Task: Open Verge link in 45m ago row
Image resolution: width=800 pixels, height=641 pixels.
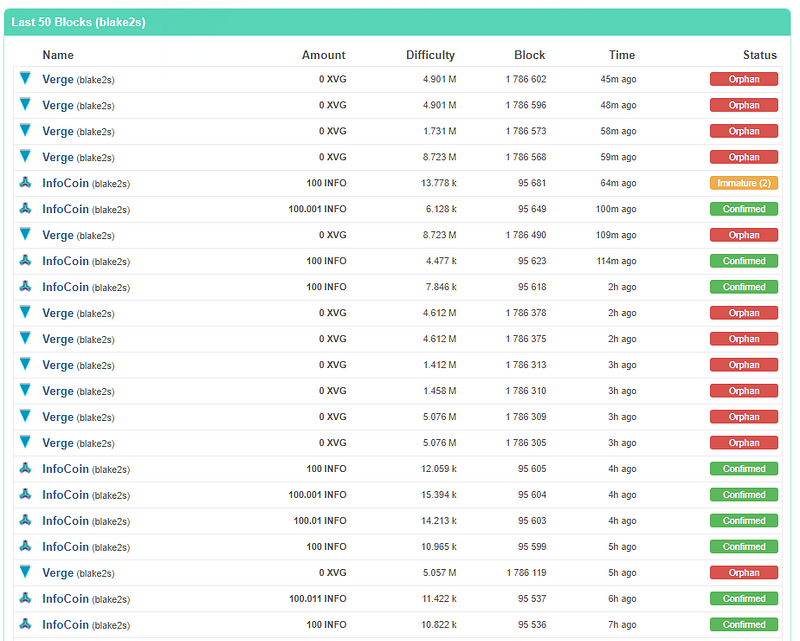Action: click(58, 79)
